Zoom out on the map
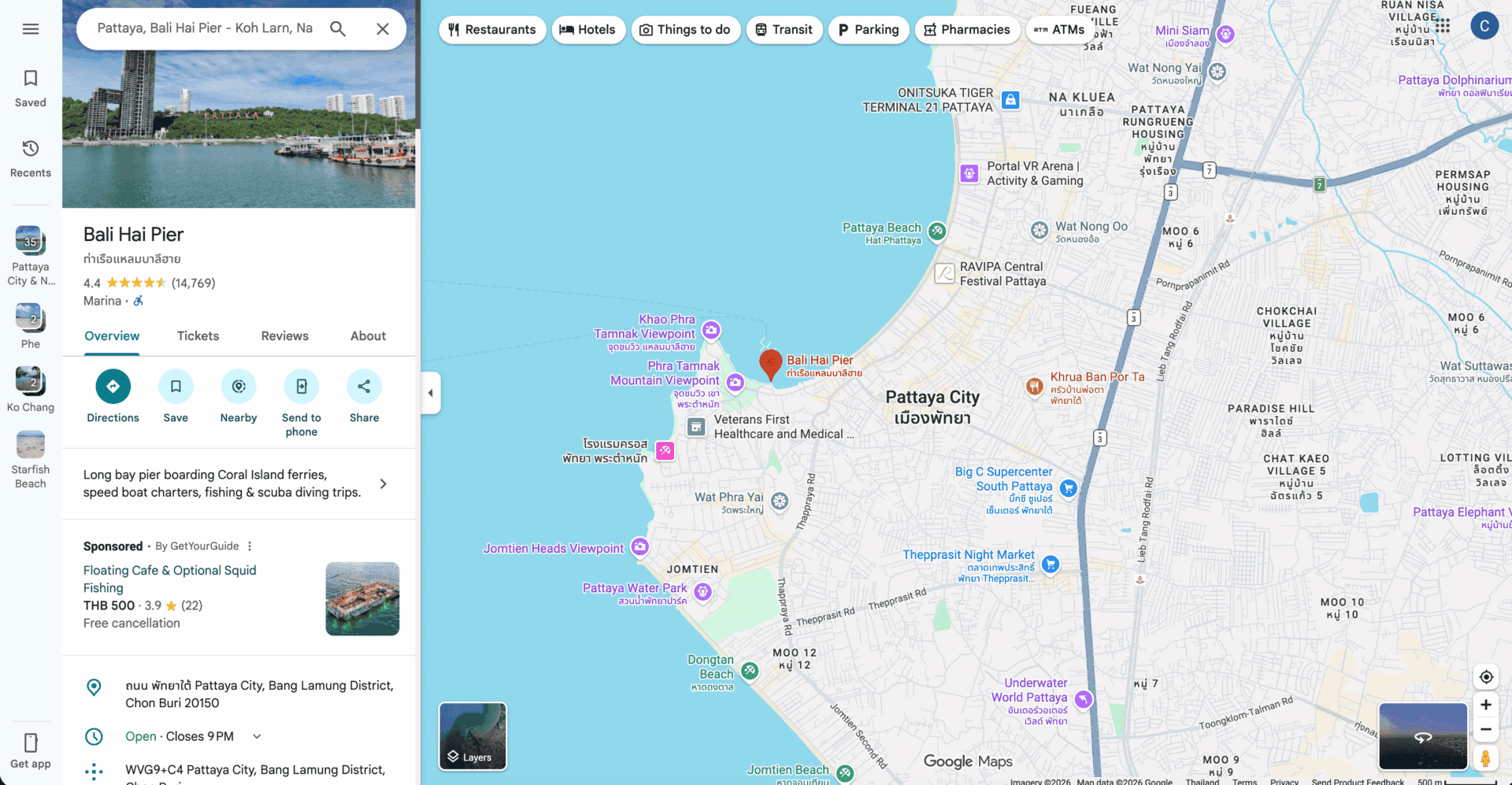 (1486, 729)
